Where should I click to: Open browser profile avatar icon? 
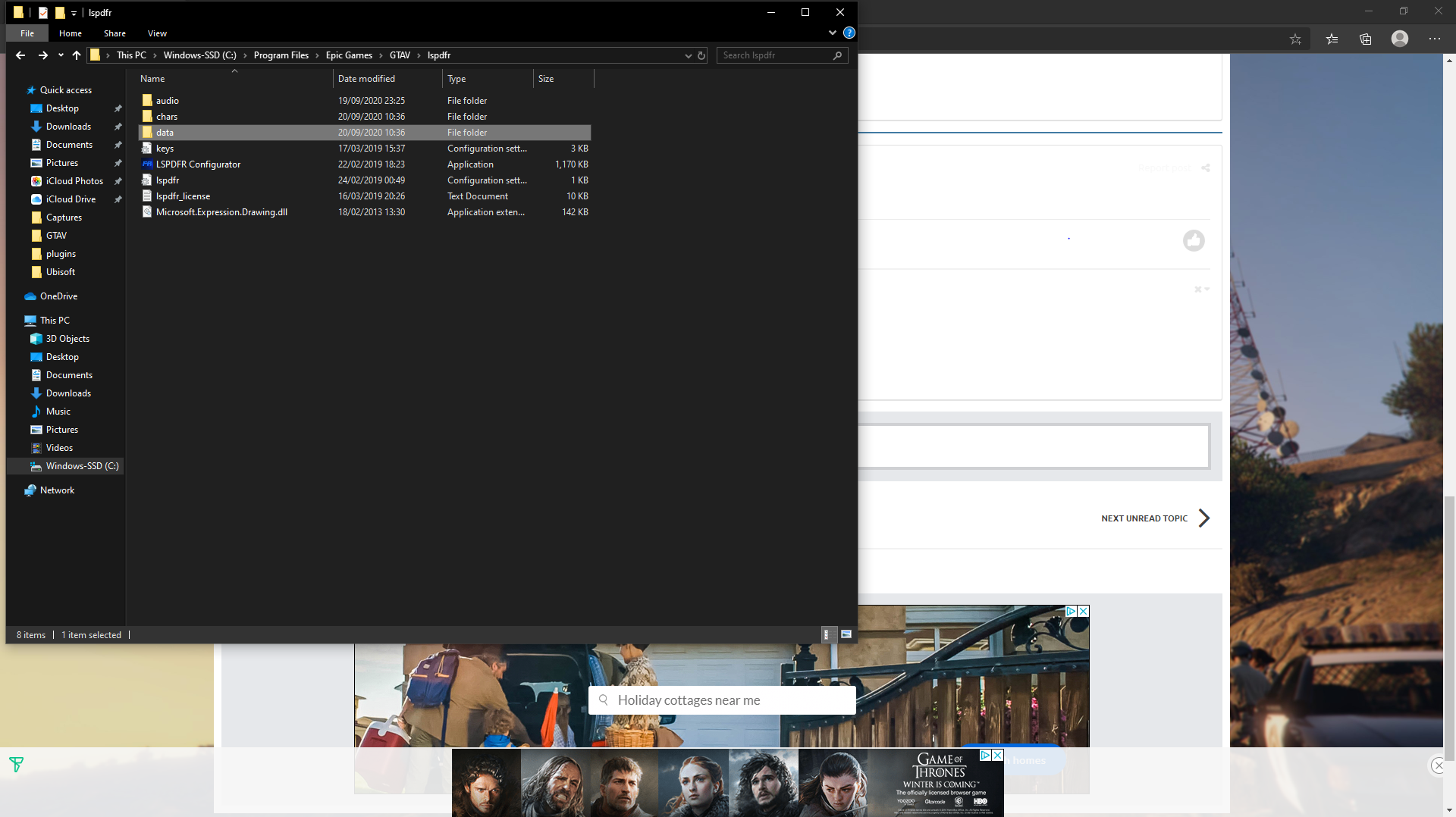(1400, 39)
